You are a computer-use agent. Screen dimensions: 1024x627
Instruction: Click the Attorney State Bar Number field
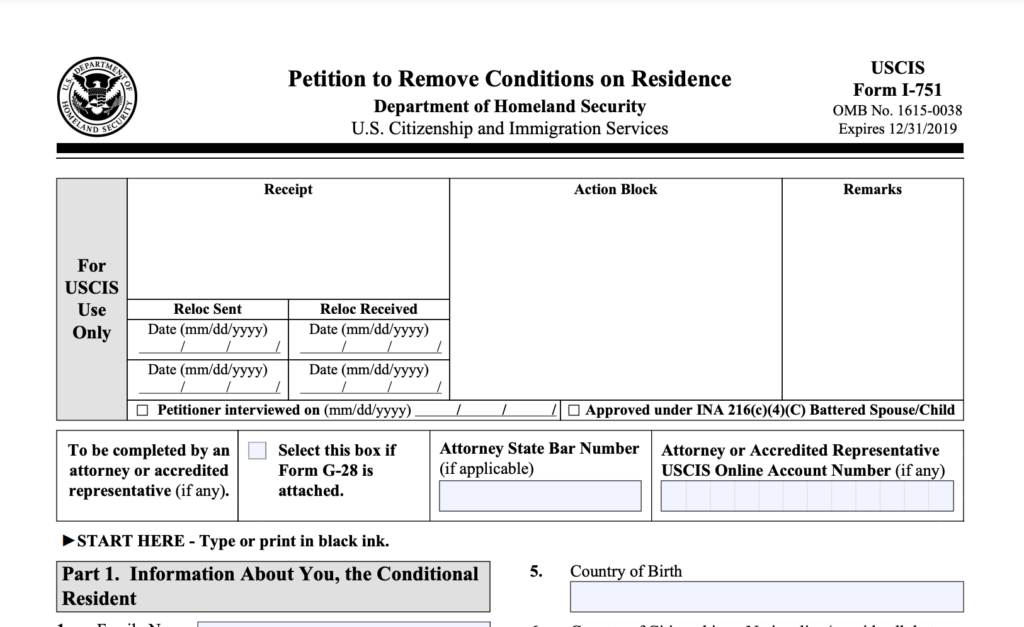point(540,495)
